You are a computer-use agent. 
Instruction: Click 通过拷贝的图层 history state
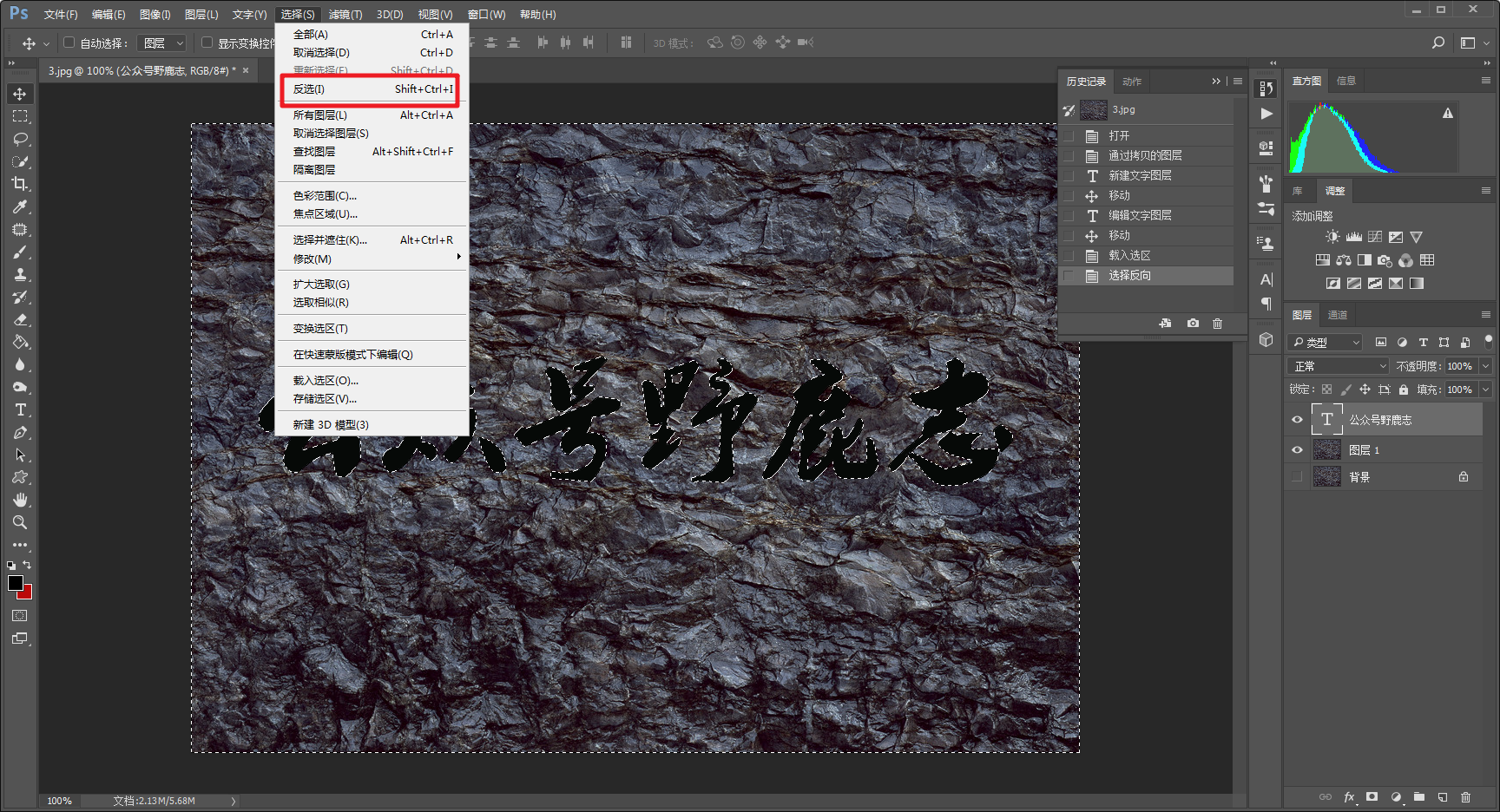tap(1146, 155)
